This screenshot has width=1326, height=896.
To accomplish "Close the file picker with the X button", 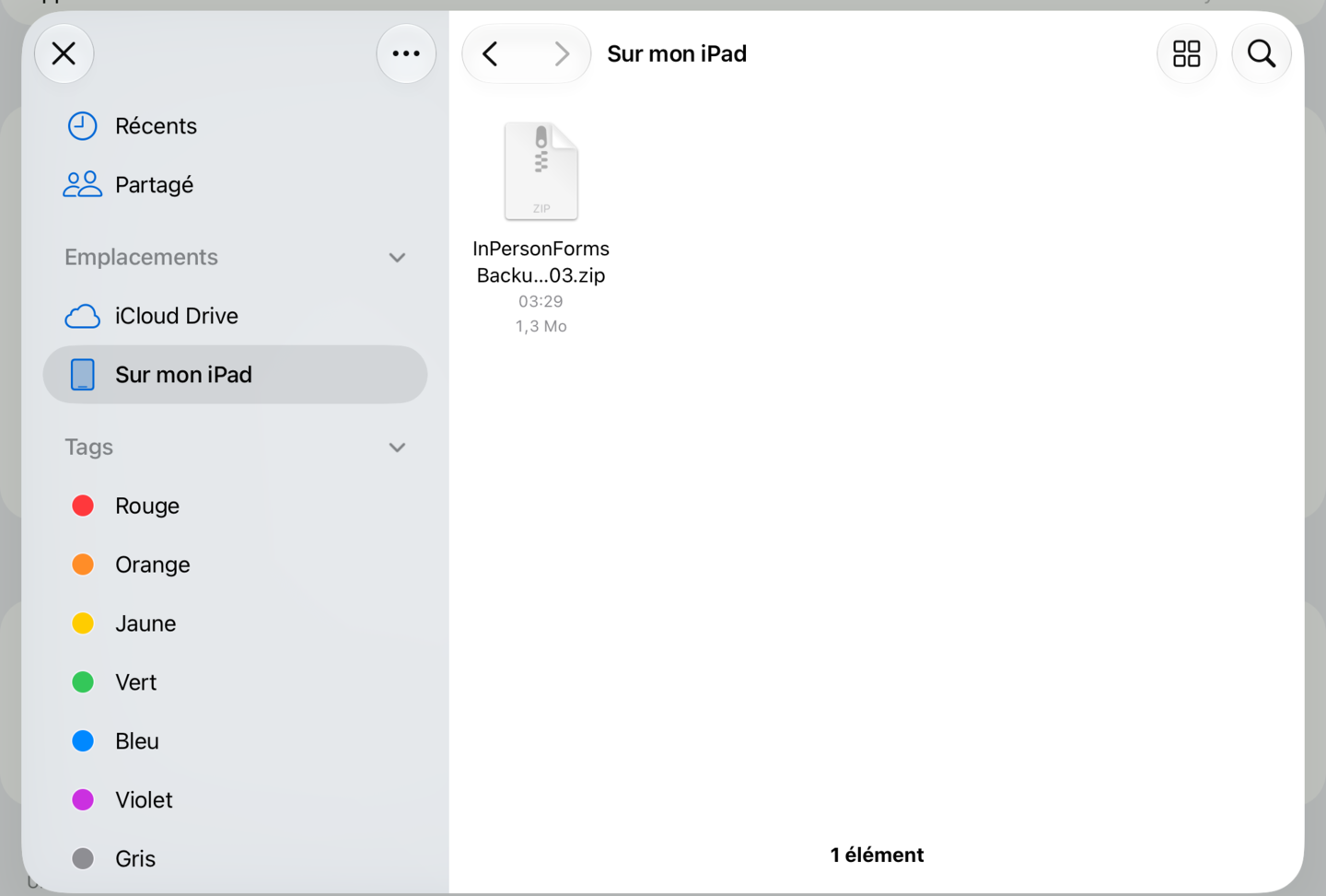I will coord(64,53).
